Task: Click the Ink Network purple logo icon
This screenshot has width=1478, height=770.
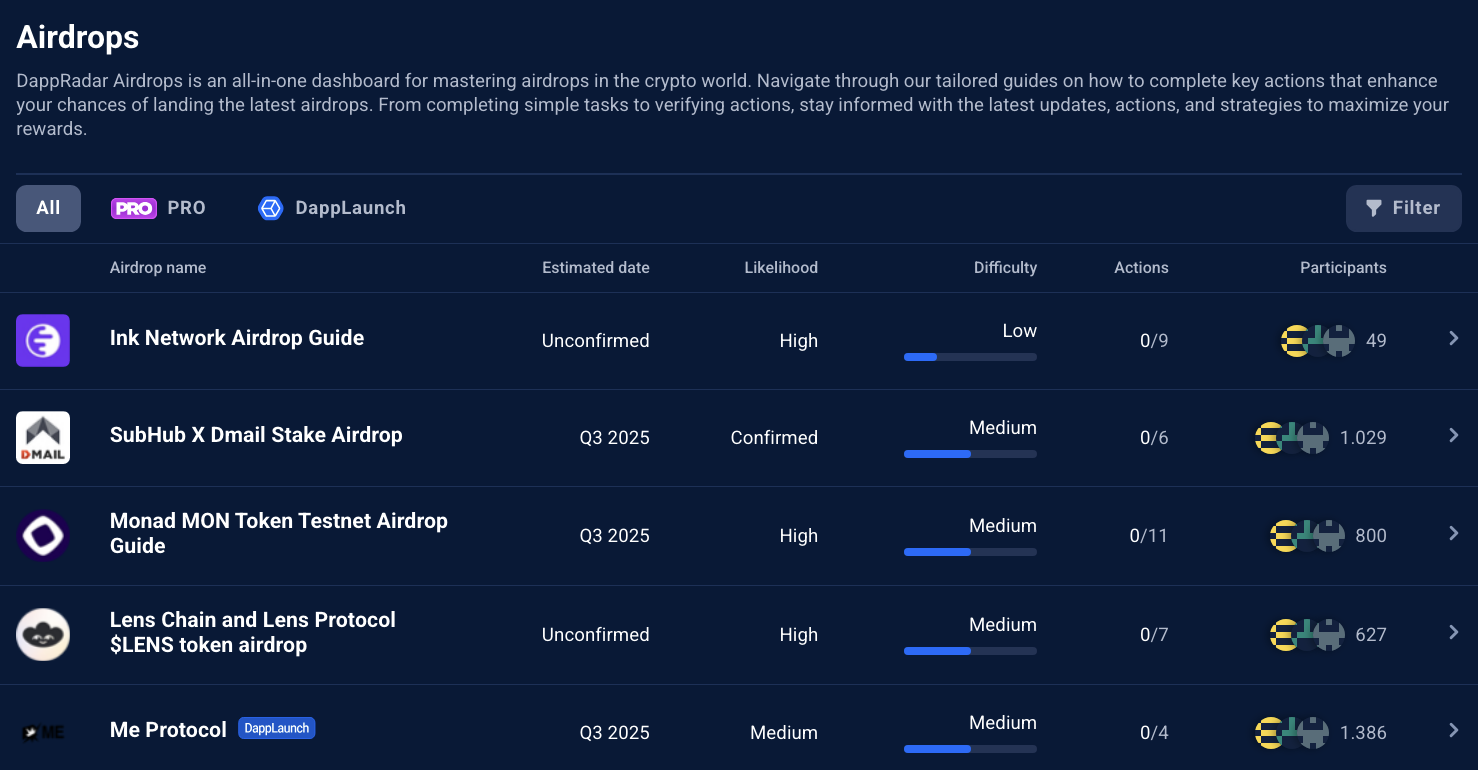Action: point(43,340)
